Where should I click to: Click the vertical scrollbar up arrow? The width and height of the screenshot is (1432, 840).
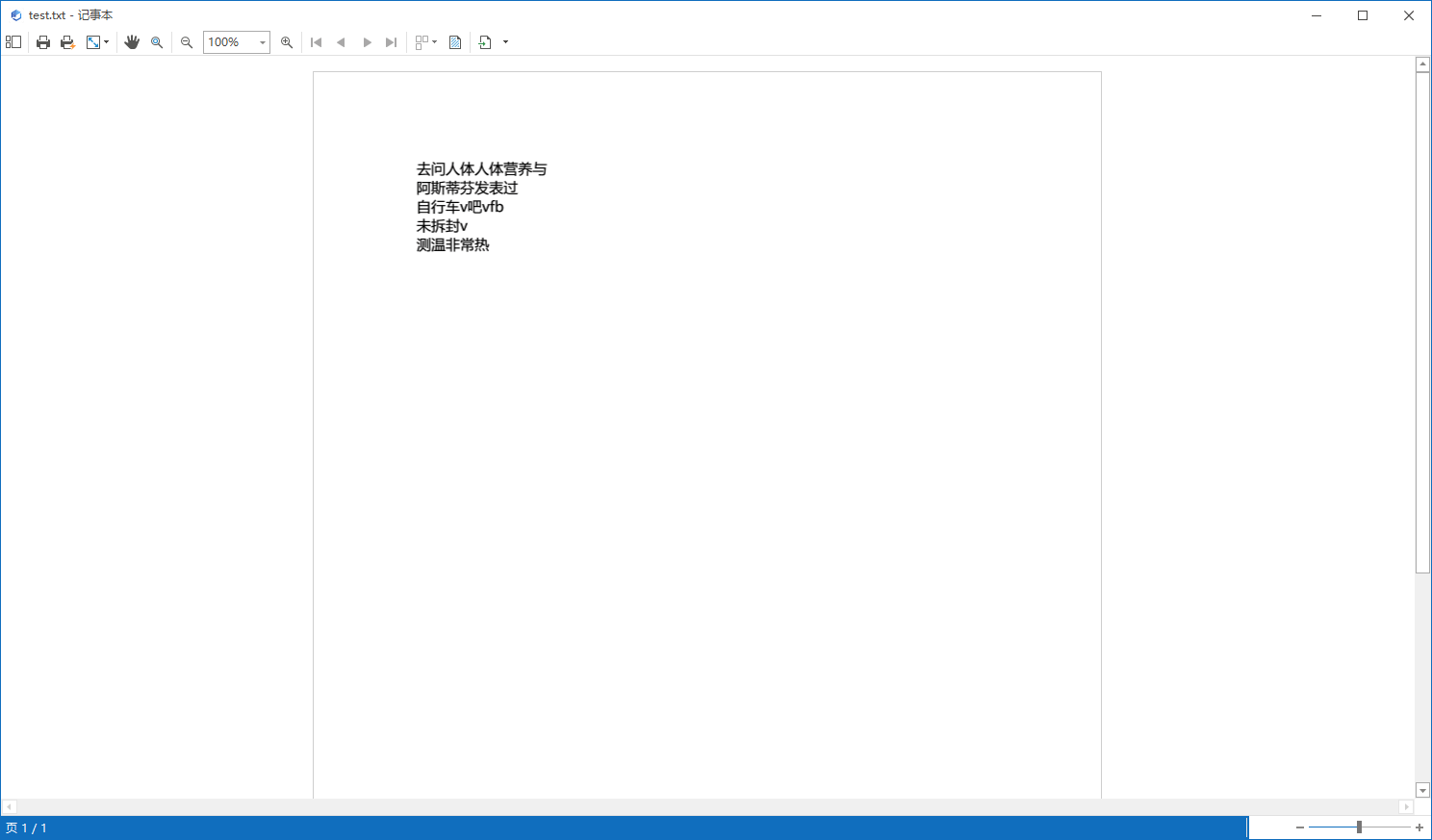pyautogui.click(x=1423, y=64)
